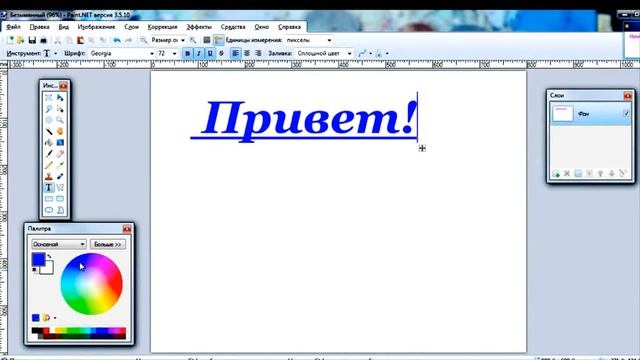Open layer properties in Layers panel
This screenshot has height=360, width=640.
[622, 173]
